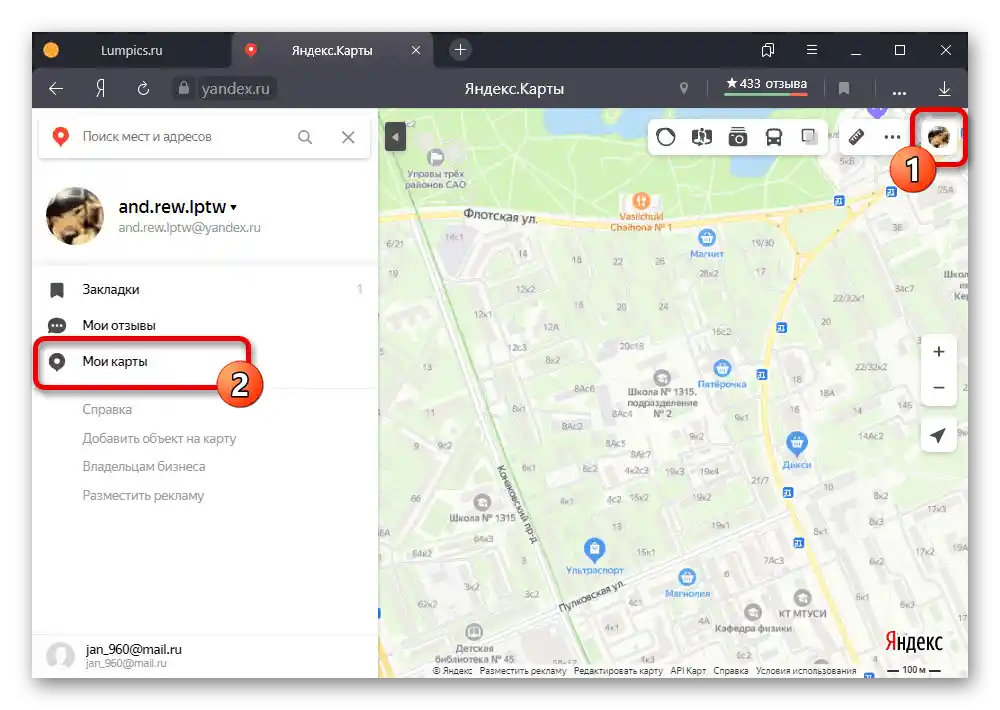Open the downloads arrow icon
Image resolution: width=1000 pixels, height=710 pixels.
[x=945, y=89]
